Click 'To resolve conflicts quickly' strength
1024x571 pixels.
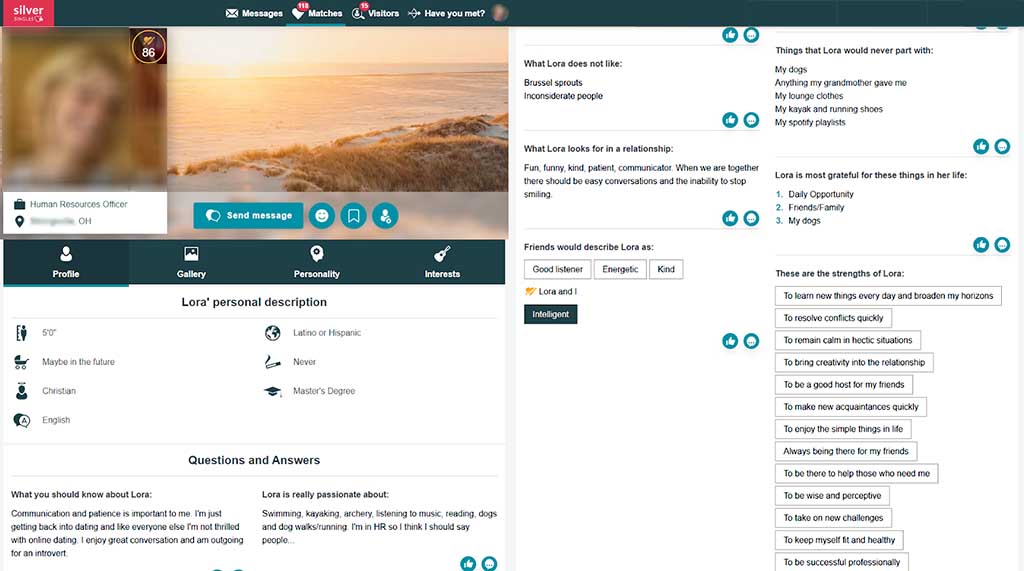coord(833,318)
